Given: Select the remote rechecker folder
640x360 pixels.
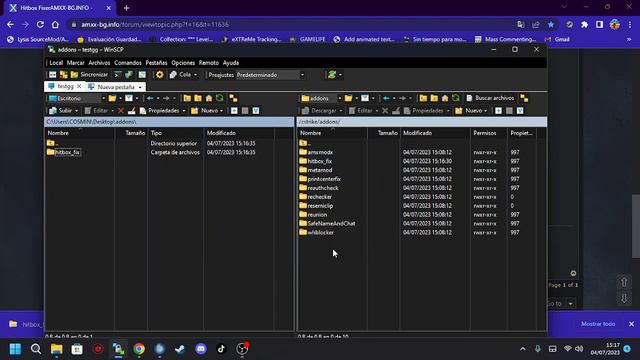Looking at the screenshot, I should (x=320, y=197).
